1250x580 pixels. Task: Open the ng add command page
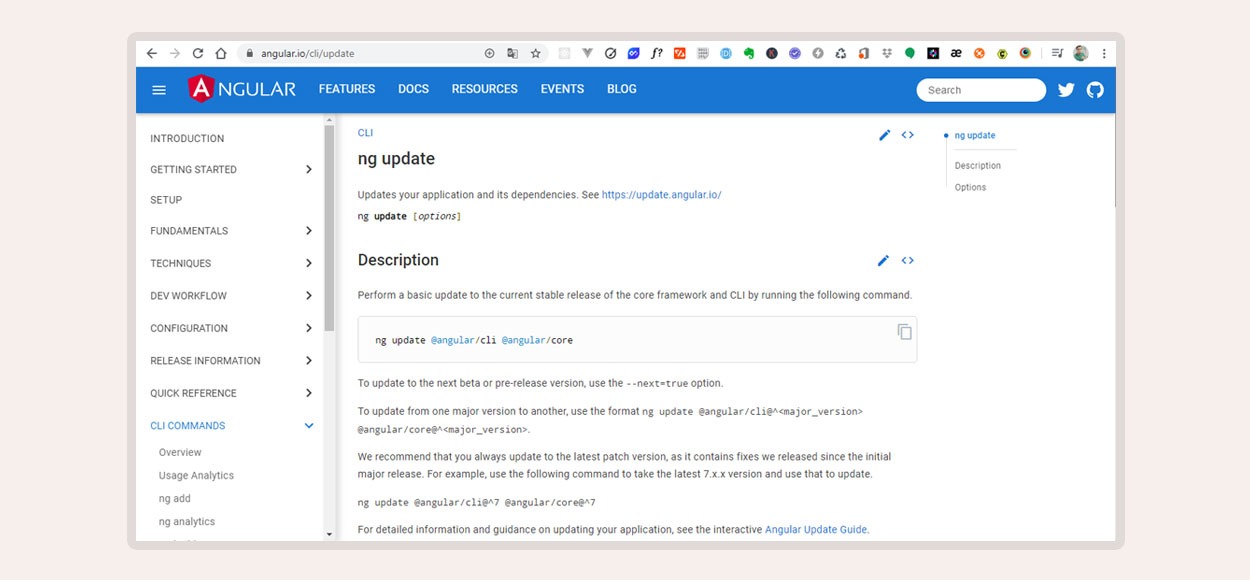(x=175, y=499)
